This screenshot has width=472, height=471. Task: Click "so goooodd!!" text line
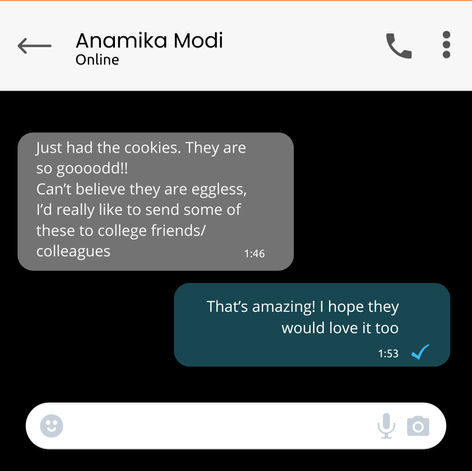(82, 169)
